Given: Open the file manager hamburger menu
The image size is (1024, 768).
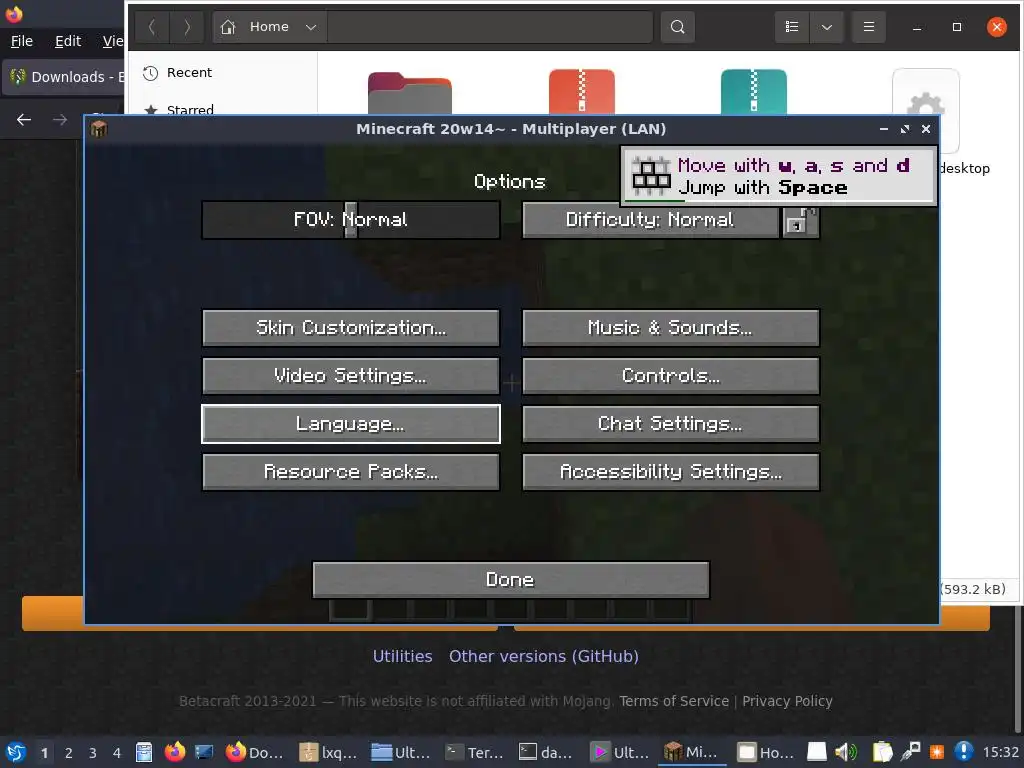Looking at the screenshot, I should tap(869, 27).
